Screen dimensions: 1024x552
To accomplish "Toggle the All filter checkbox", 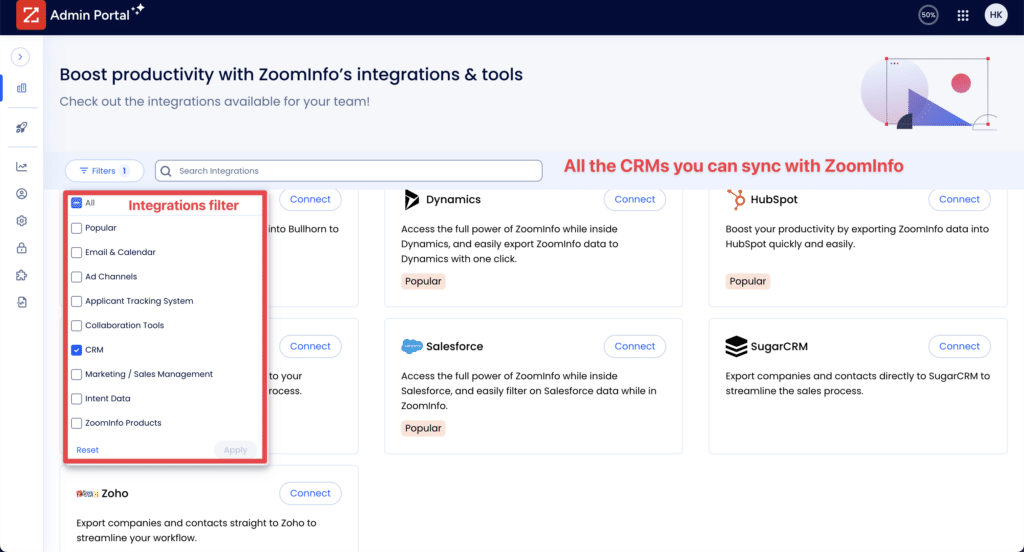I will (76, 203).
